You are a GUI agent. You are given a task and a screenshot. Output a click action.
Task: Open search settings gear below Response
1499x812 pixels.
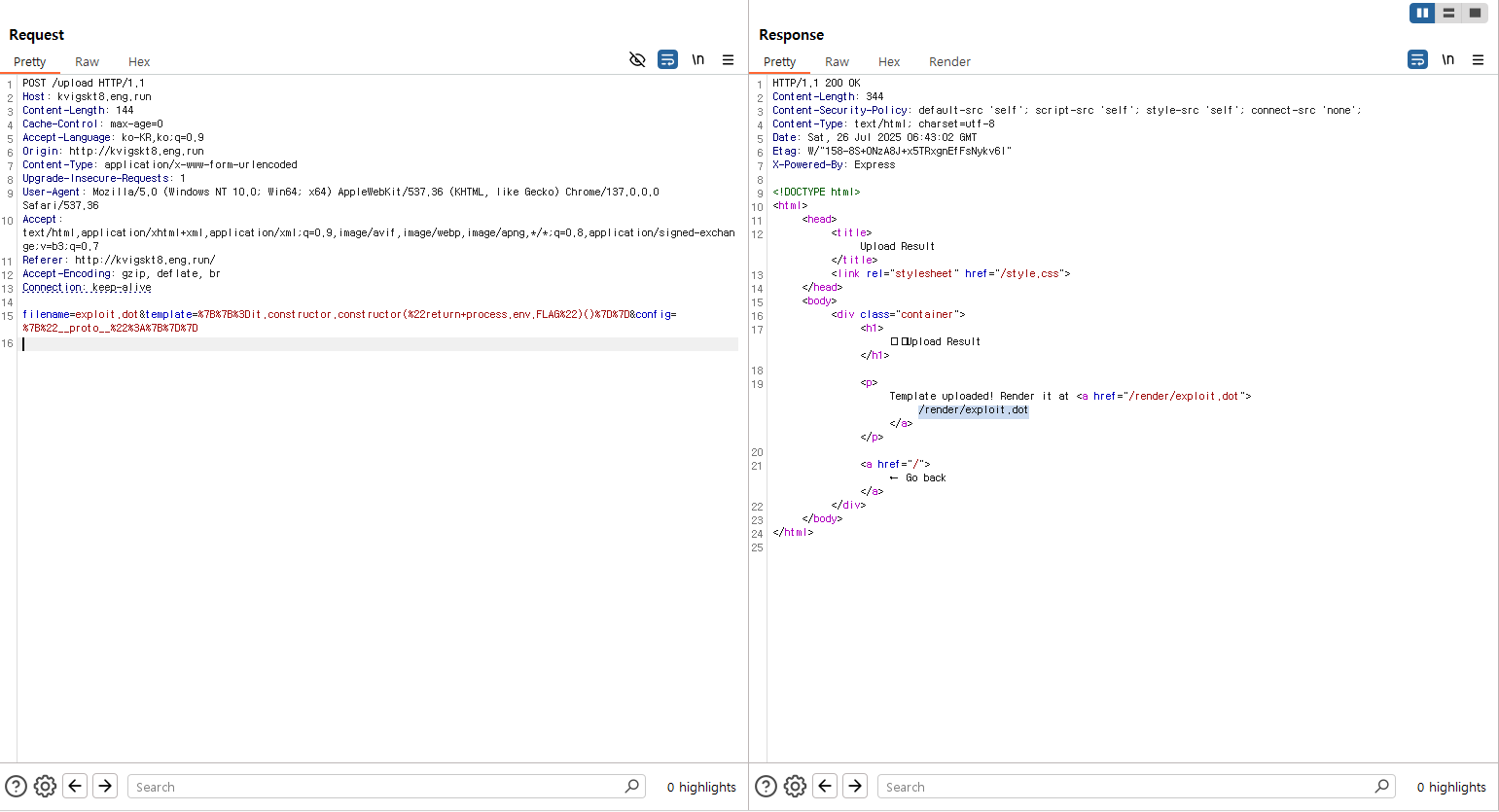tap(795, 786)
